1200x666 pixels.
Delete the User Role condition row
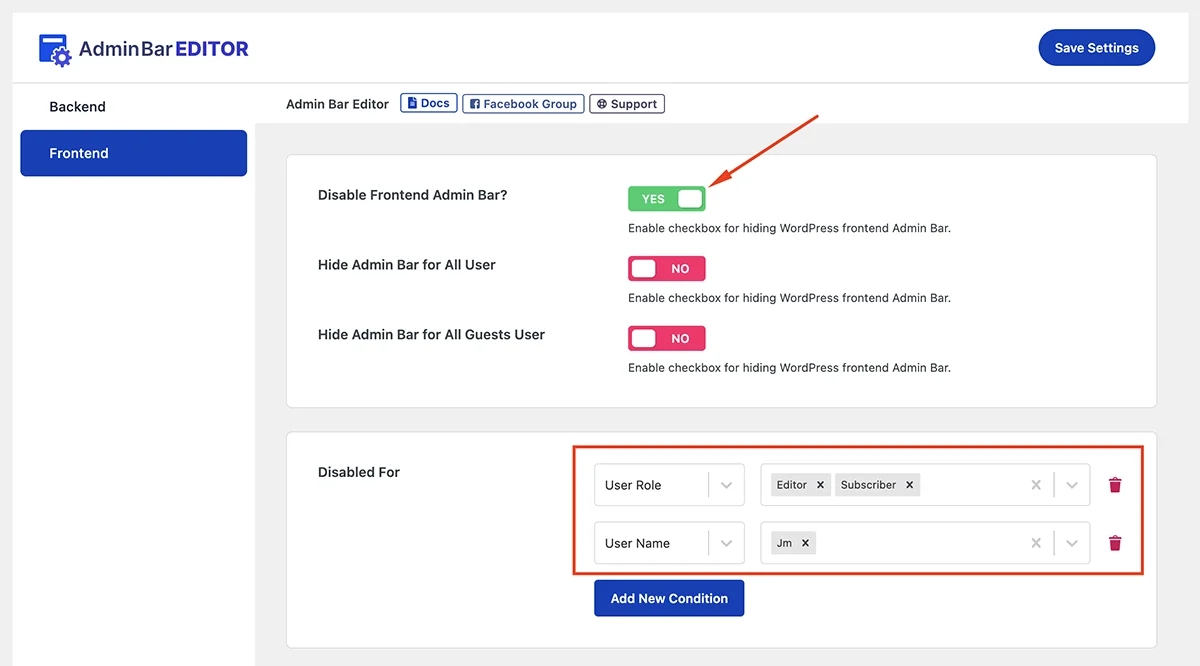(1115, 484)
